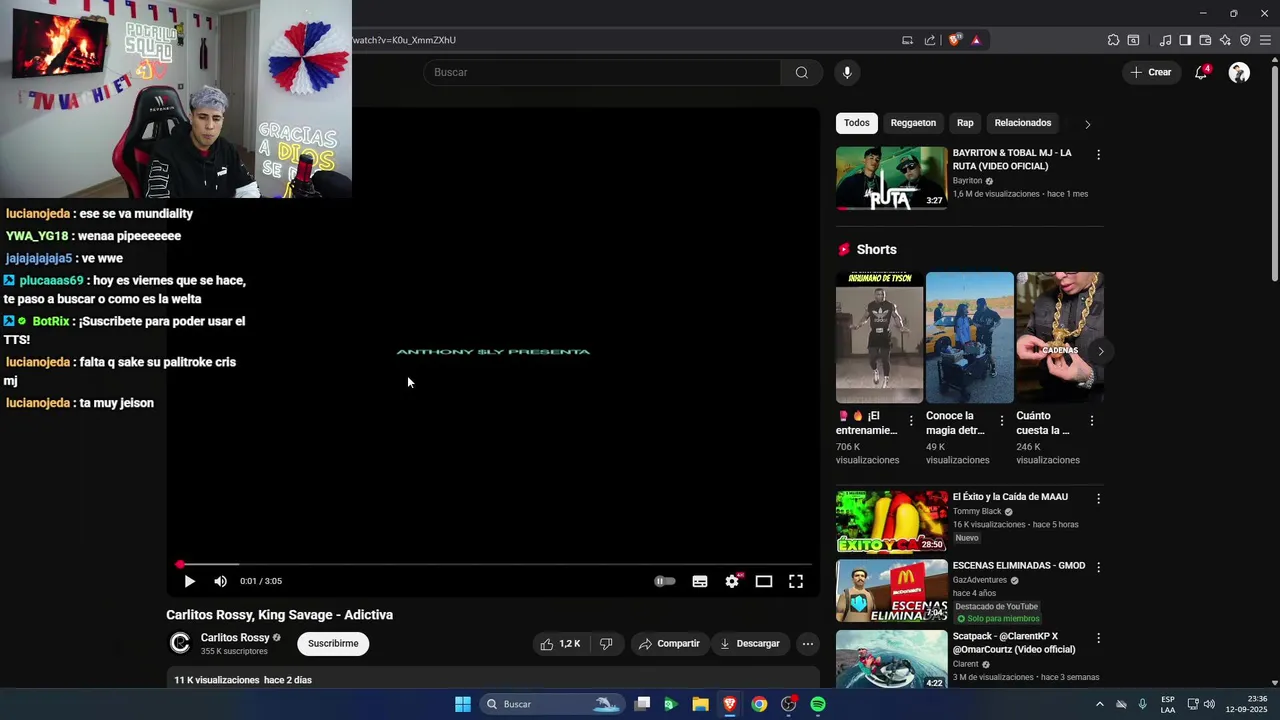This screenshot has width=1280, height=720.
Task: Open the Crear menu
Action: 1151,72
